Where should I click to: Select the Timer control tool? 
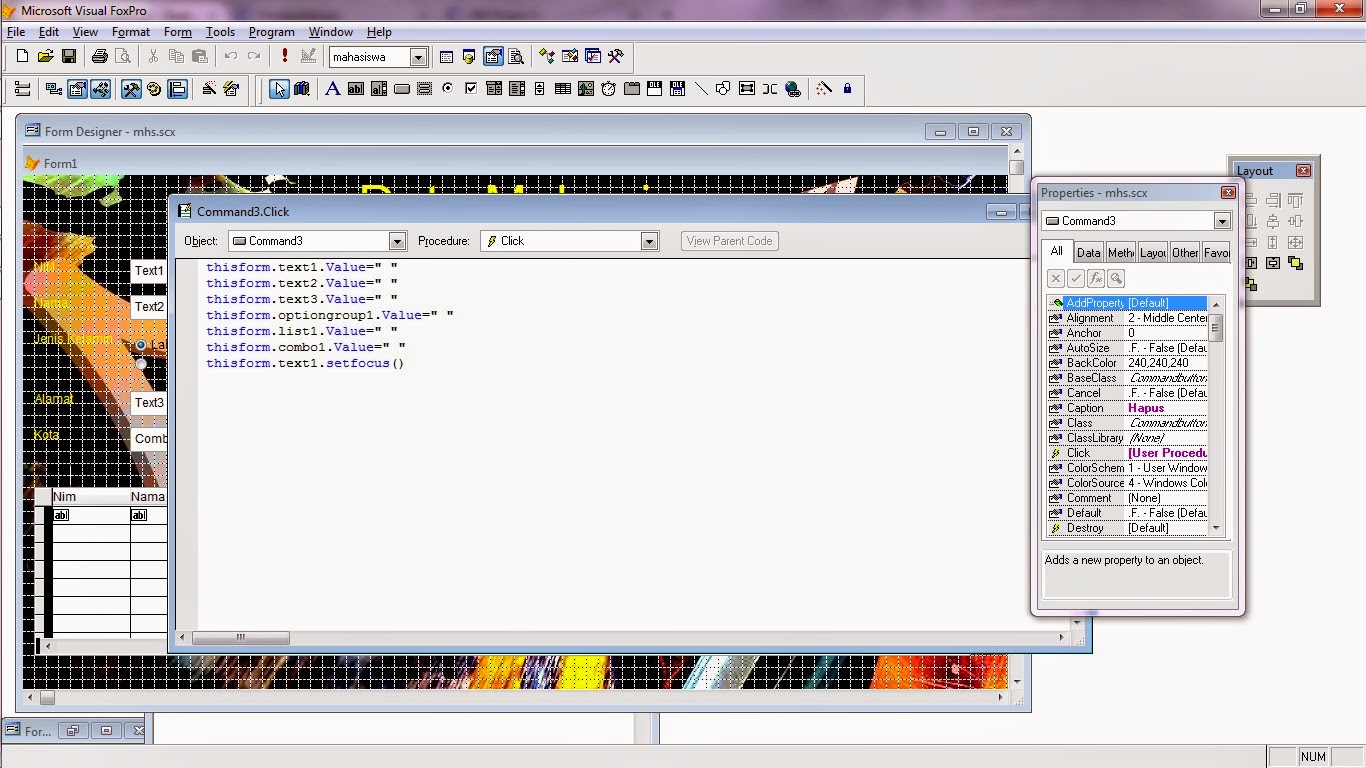607,89
